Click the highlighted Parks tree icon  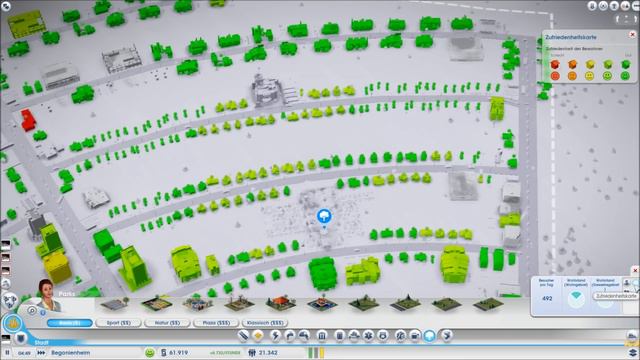430,336
